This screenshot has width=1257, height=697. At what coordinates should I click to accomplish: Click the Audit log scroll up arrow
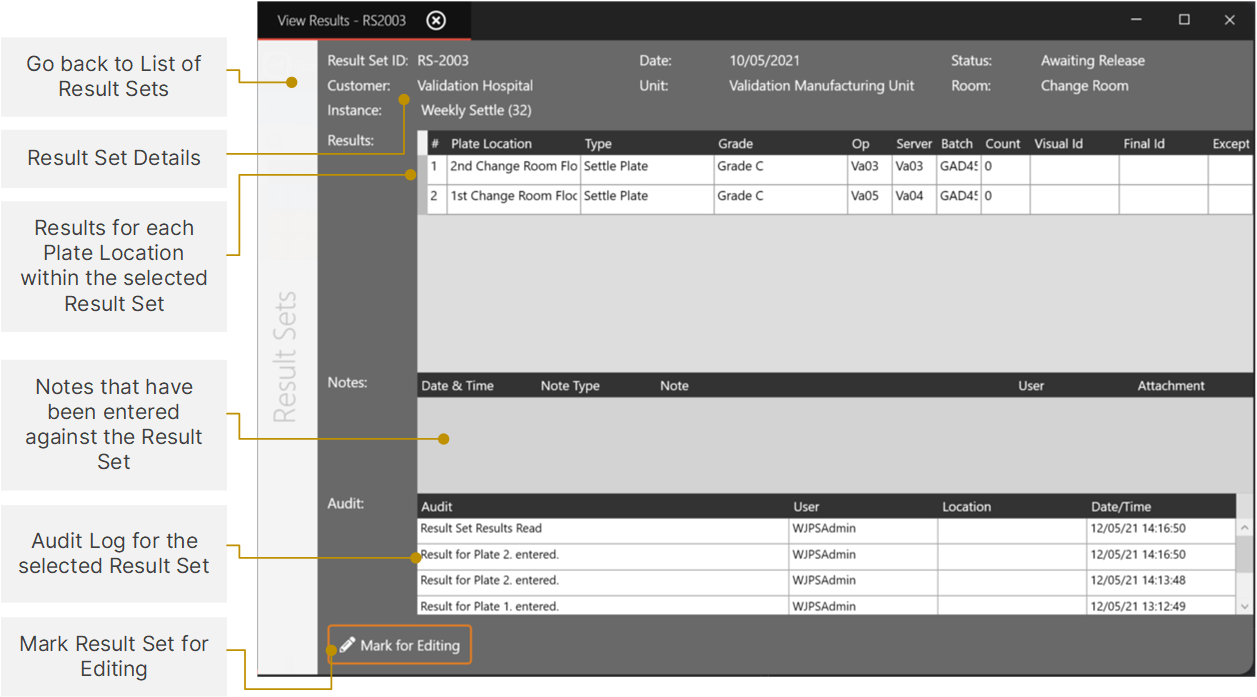(x=1244, y=528)
